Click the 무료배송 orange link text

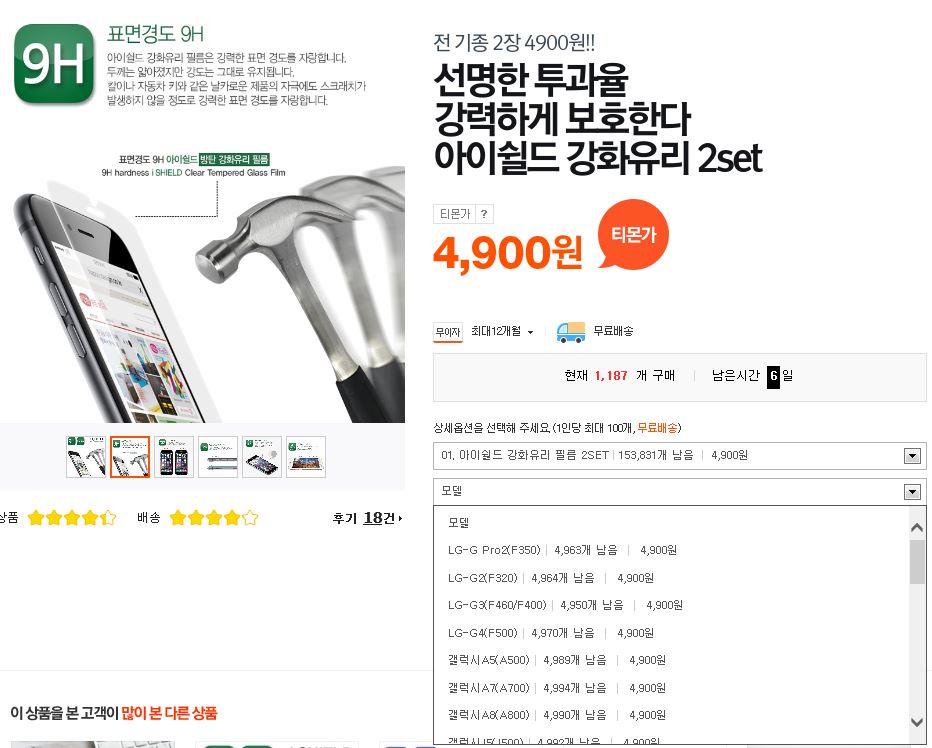(x=657, y=428)
